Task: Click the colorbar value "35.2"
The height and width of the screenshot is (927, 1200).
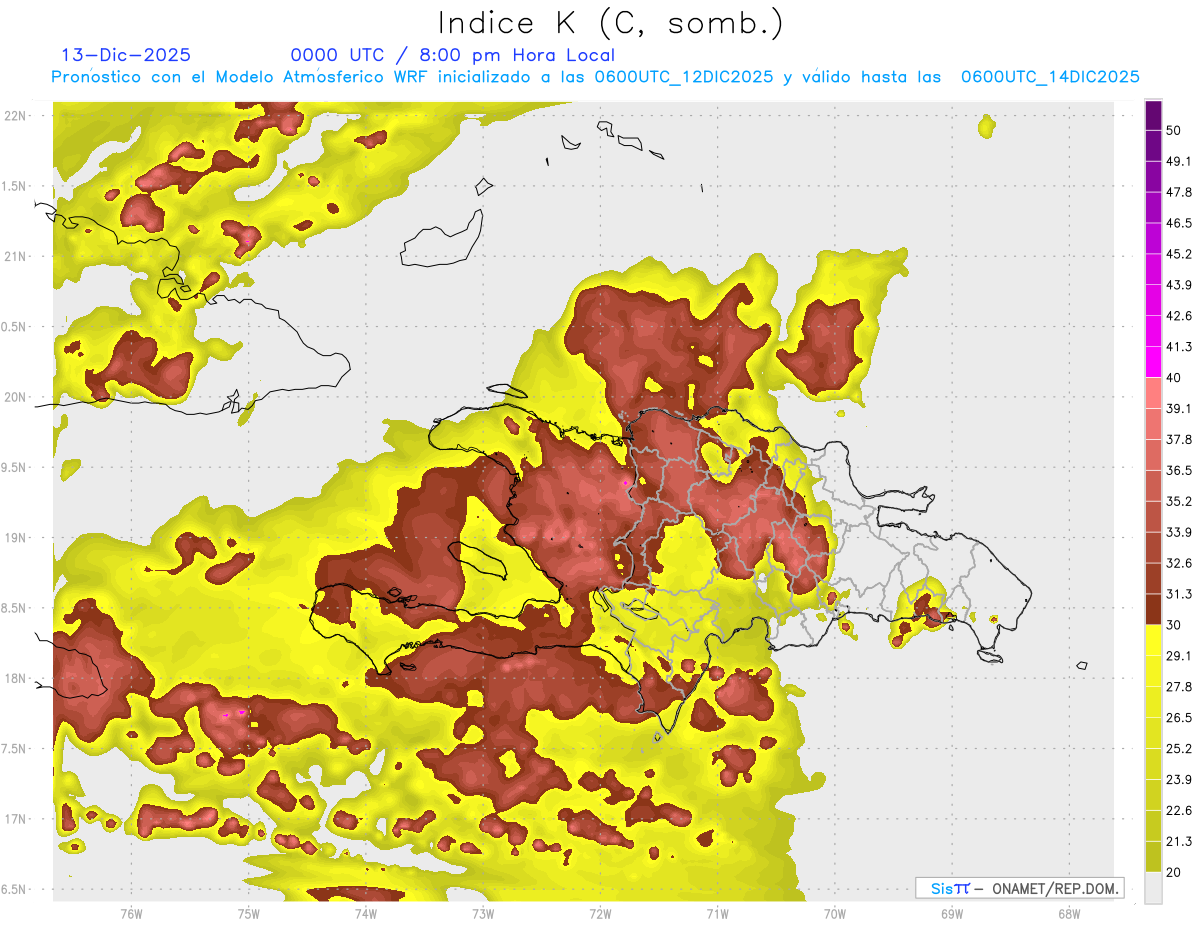Action: (1179, 501)
